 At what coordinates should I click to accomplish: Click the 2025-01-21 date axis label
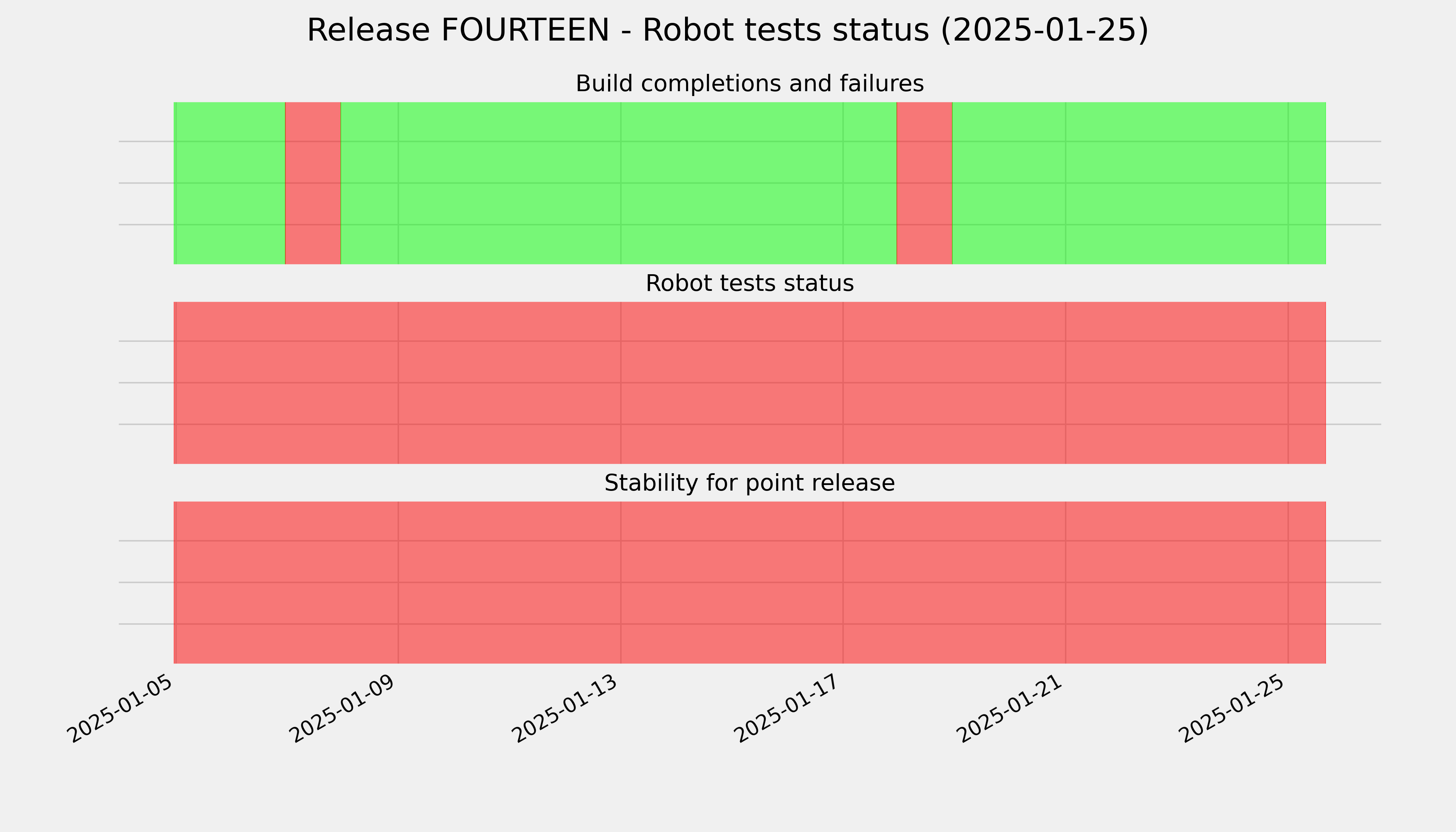(1010, 709)
